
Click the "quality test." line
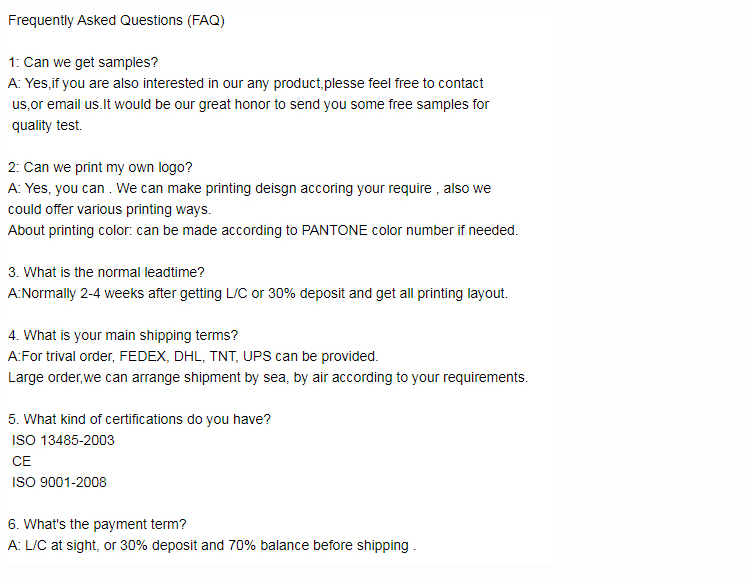(x=47, y=125)
